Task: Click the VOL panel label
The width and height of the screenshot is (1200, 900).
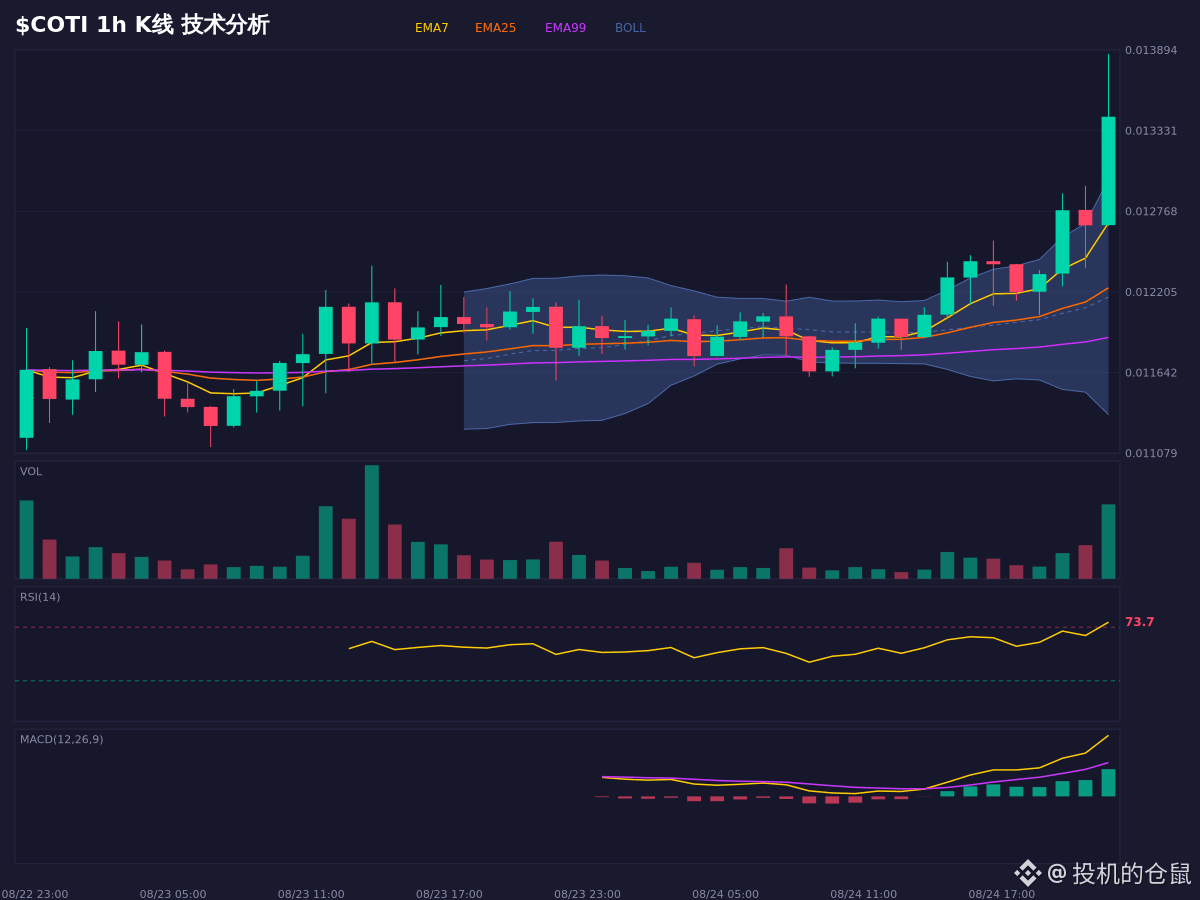Action: 31,472
